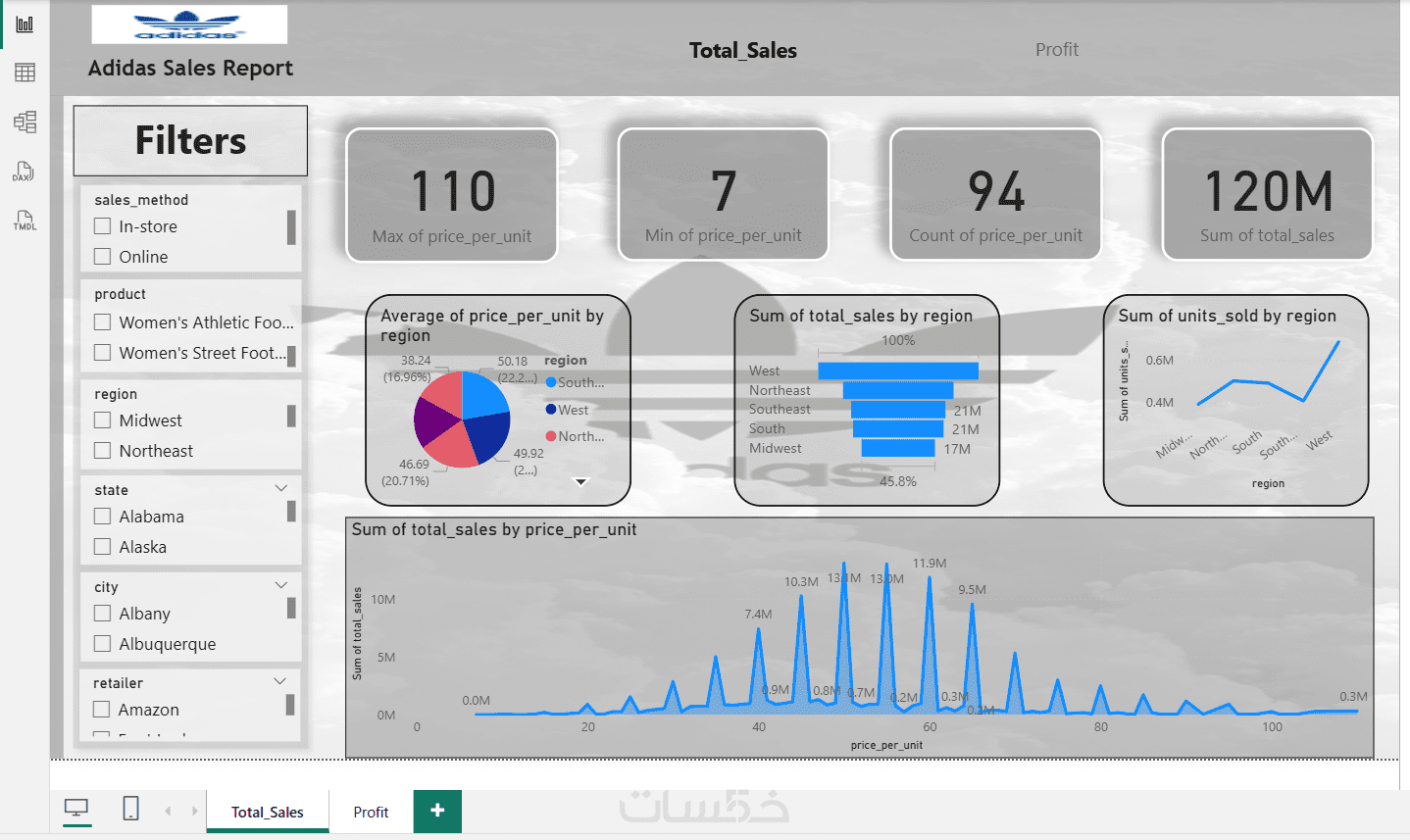Viewport: 1410px width, 840px height.
Task: Click the state slicer scrollbar
Action: (291, 512)
